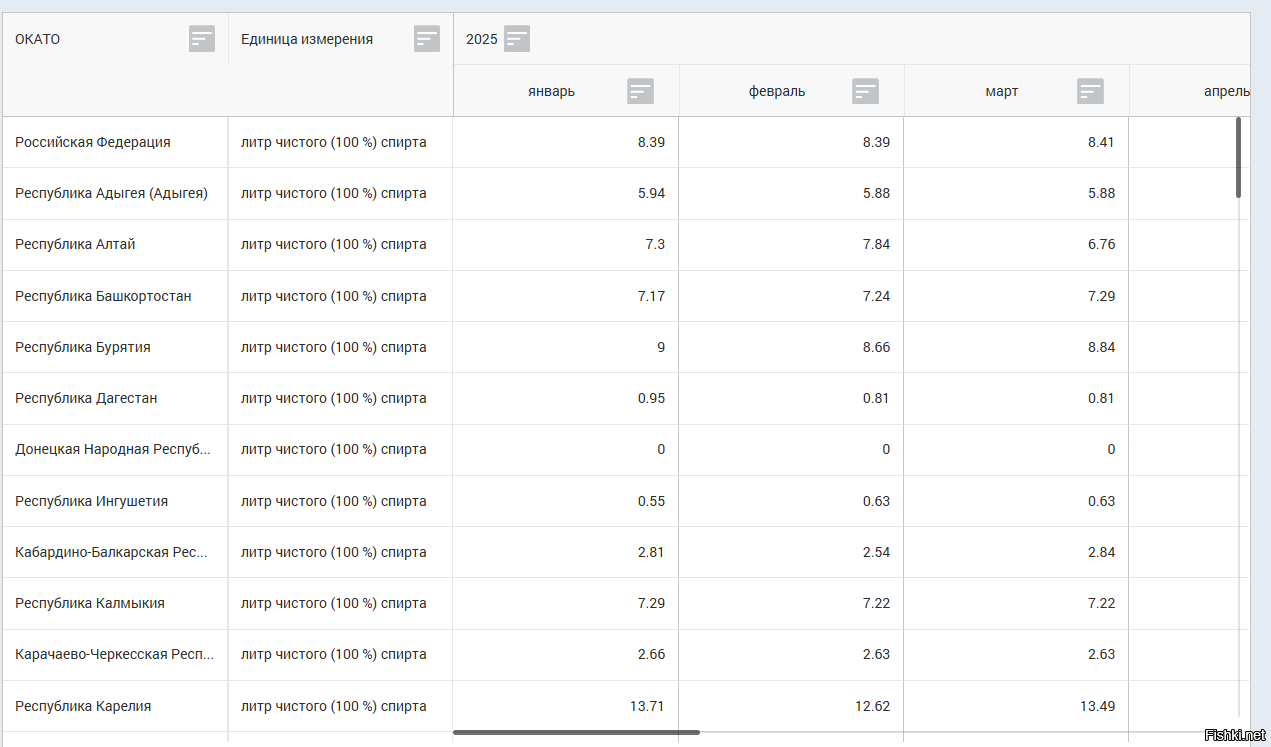This screenshot has height=747, width=1271.
Task: Click the Республика Алтай March value 6.76
Action: coord(1100,244)
